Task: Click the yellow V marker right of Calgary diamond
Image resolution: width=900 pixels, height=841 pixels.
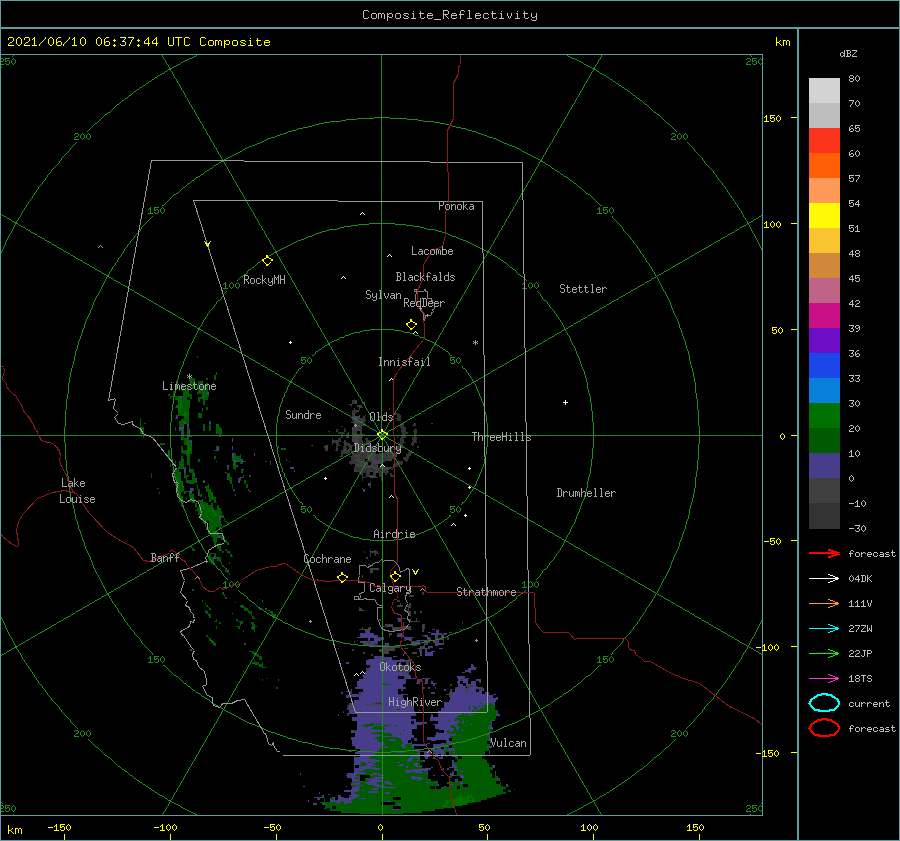Action: coord(415,572)
